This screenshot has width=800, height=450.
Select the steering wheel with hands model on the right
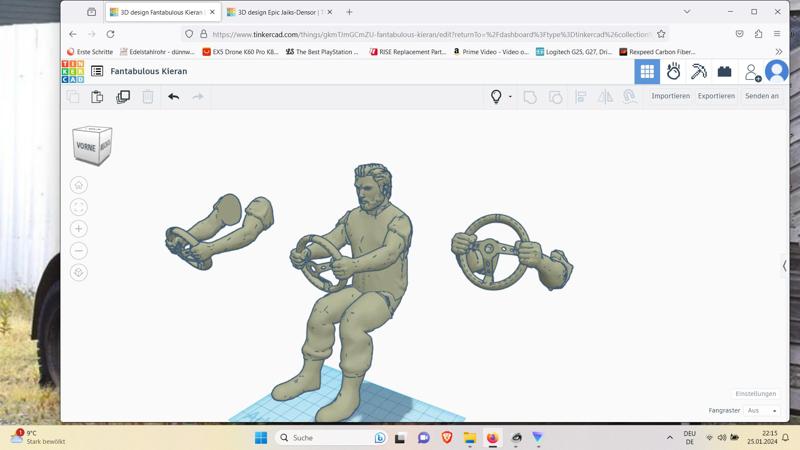(512, 252)
